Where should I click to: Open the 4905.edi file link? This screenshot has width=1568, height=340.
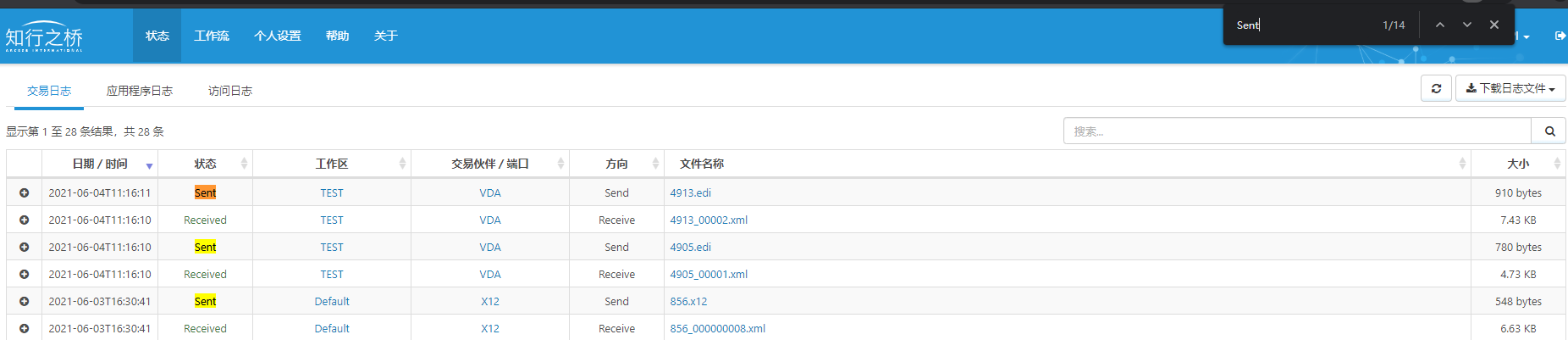[690, 247]
